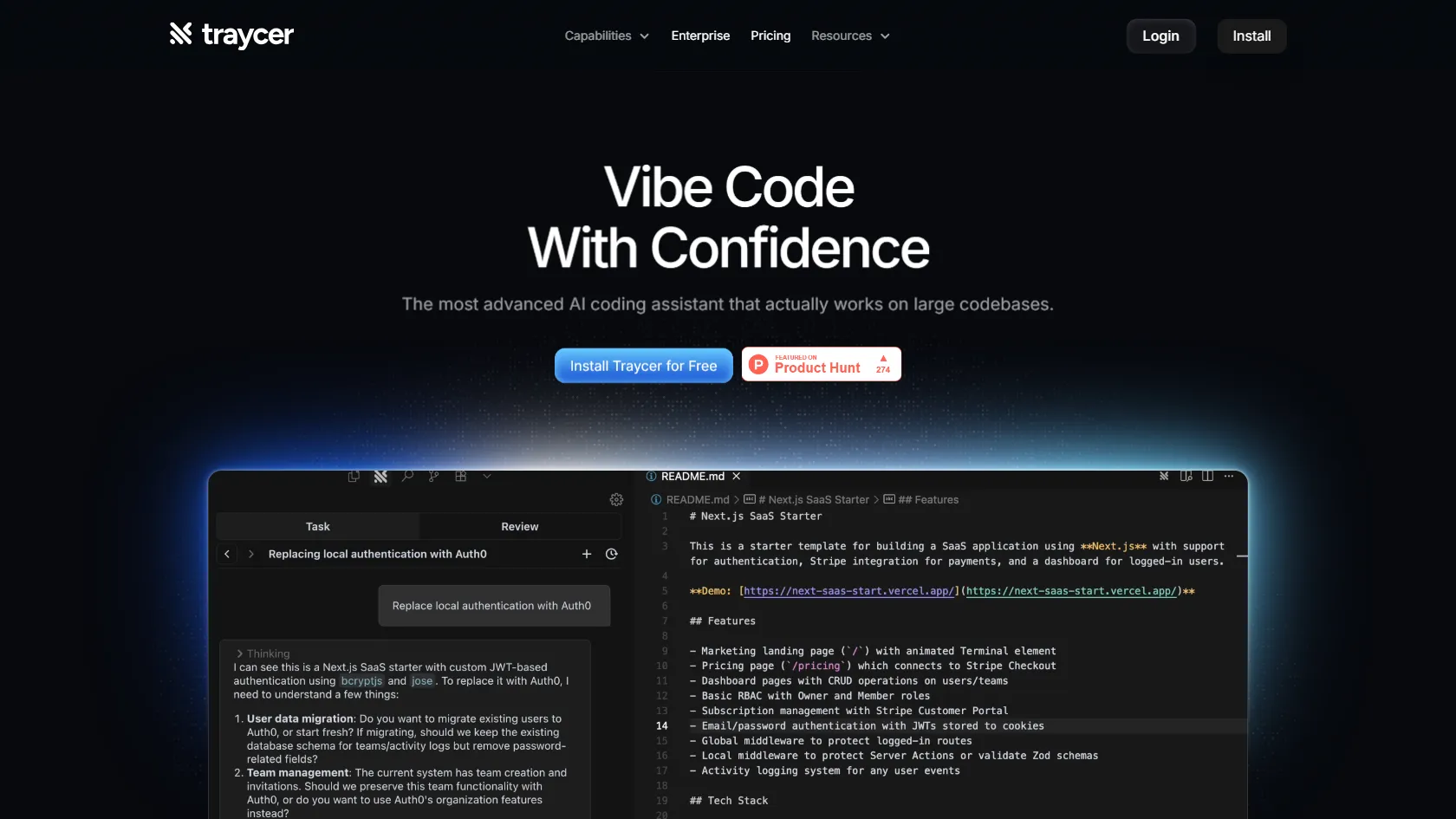1456x819 pixels.
Task: Close the README.md editor tab
Action: (x=737, y=476)
